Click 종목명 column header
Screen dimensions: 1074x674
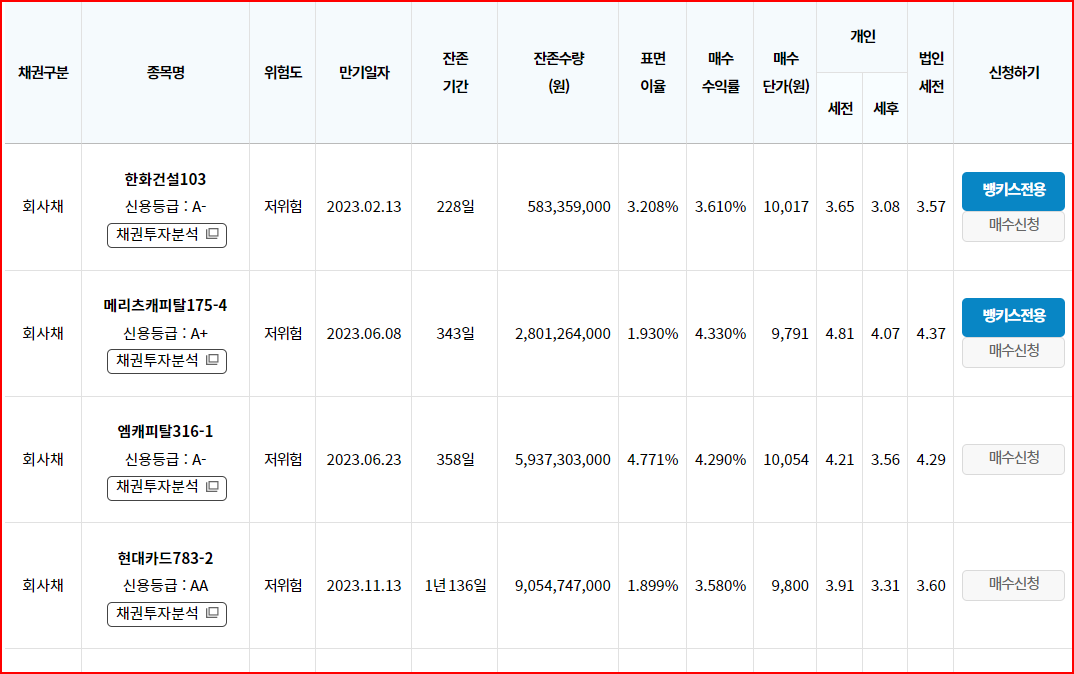coord(165,73)
